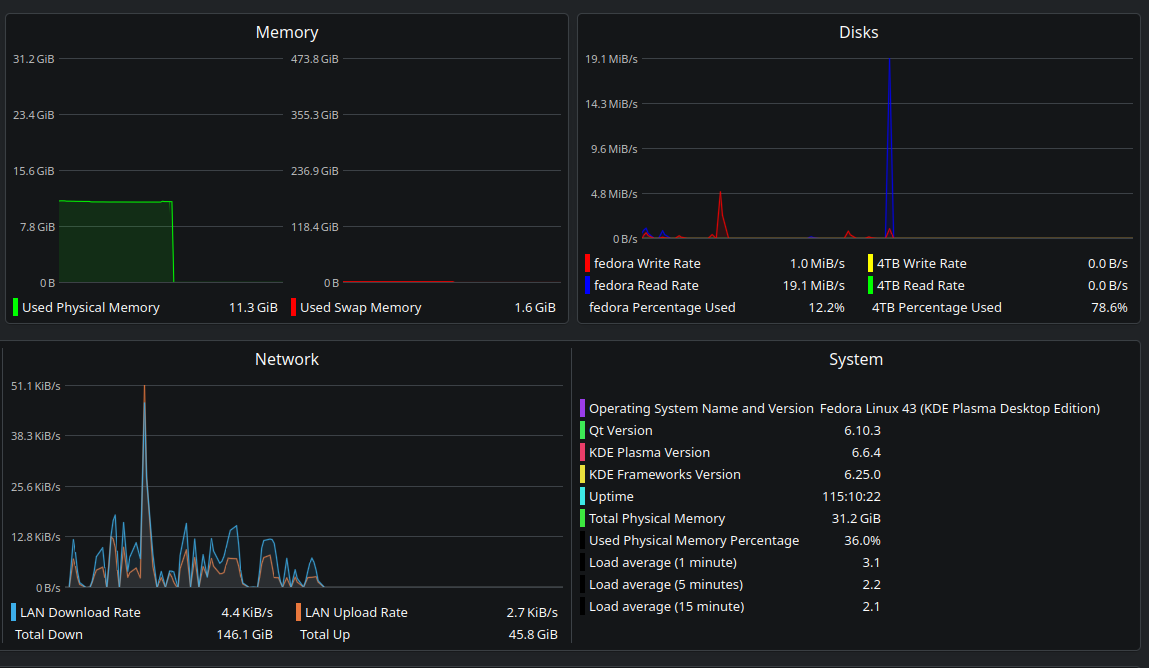Click the 146.1 GiB total down value

coord(245,634)
